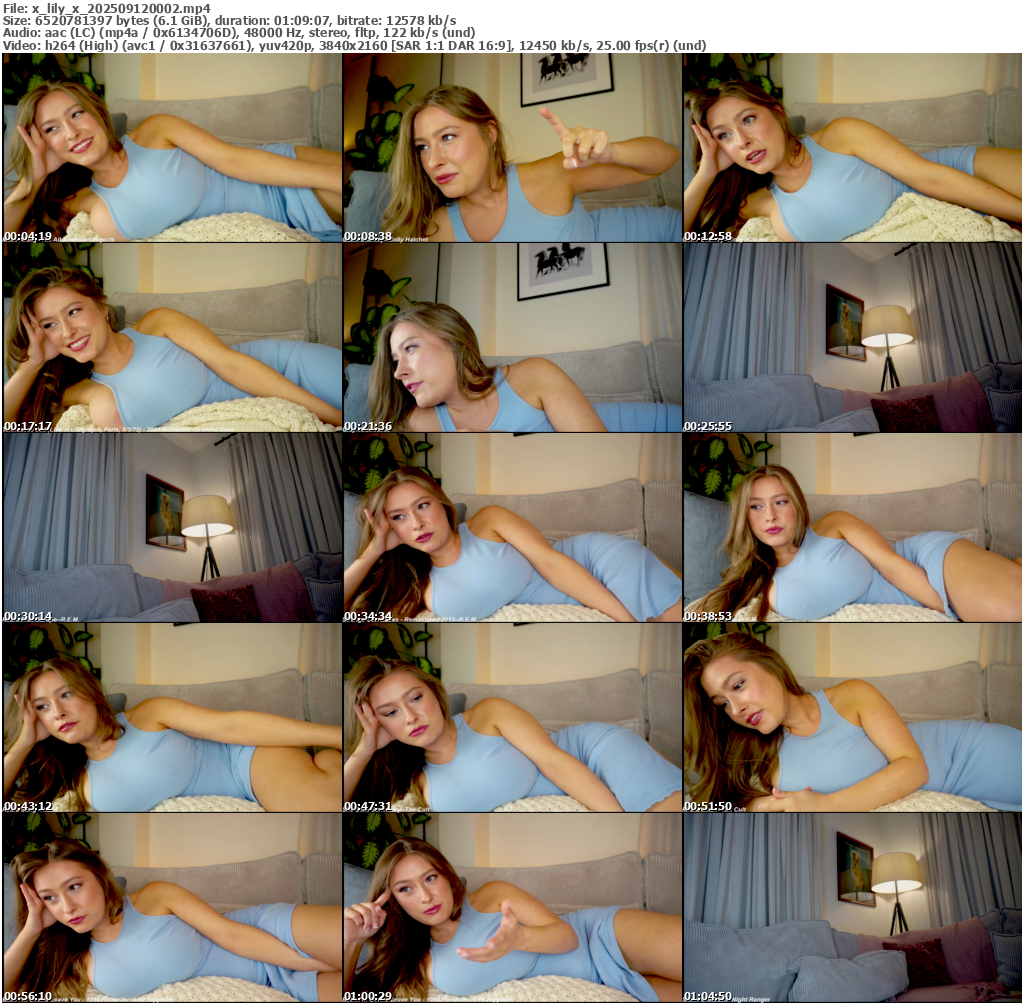Select the thumbnail timestamped 01:00:29
Viewport: 1024px width, 1003px height.
pos(513,908)
